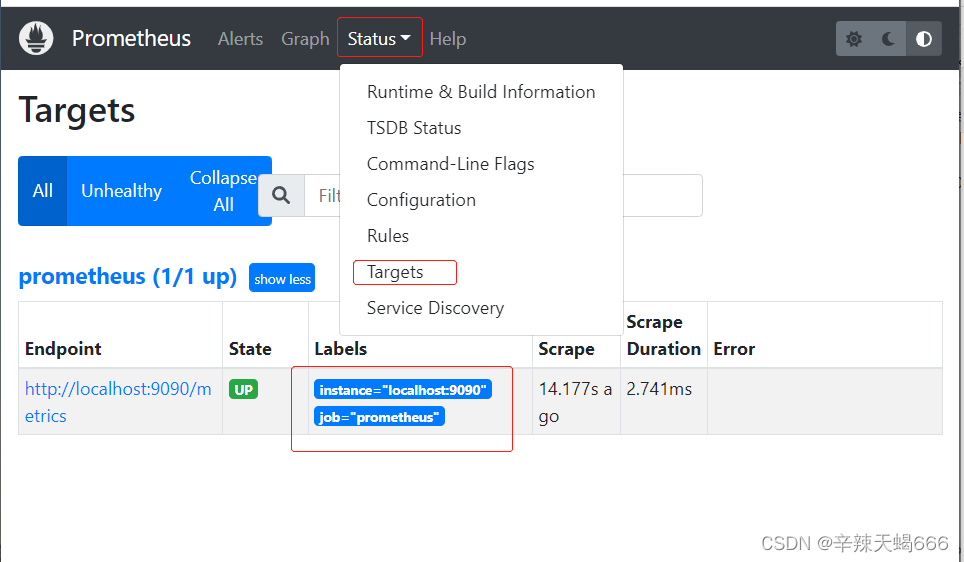Screen dimensions: 964x562
Task: Filter to Unhealthy targets
Action: pyautogui.click(x=122, y=191)
